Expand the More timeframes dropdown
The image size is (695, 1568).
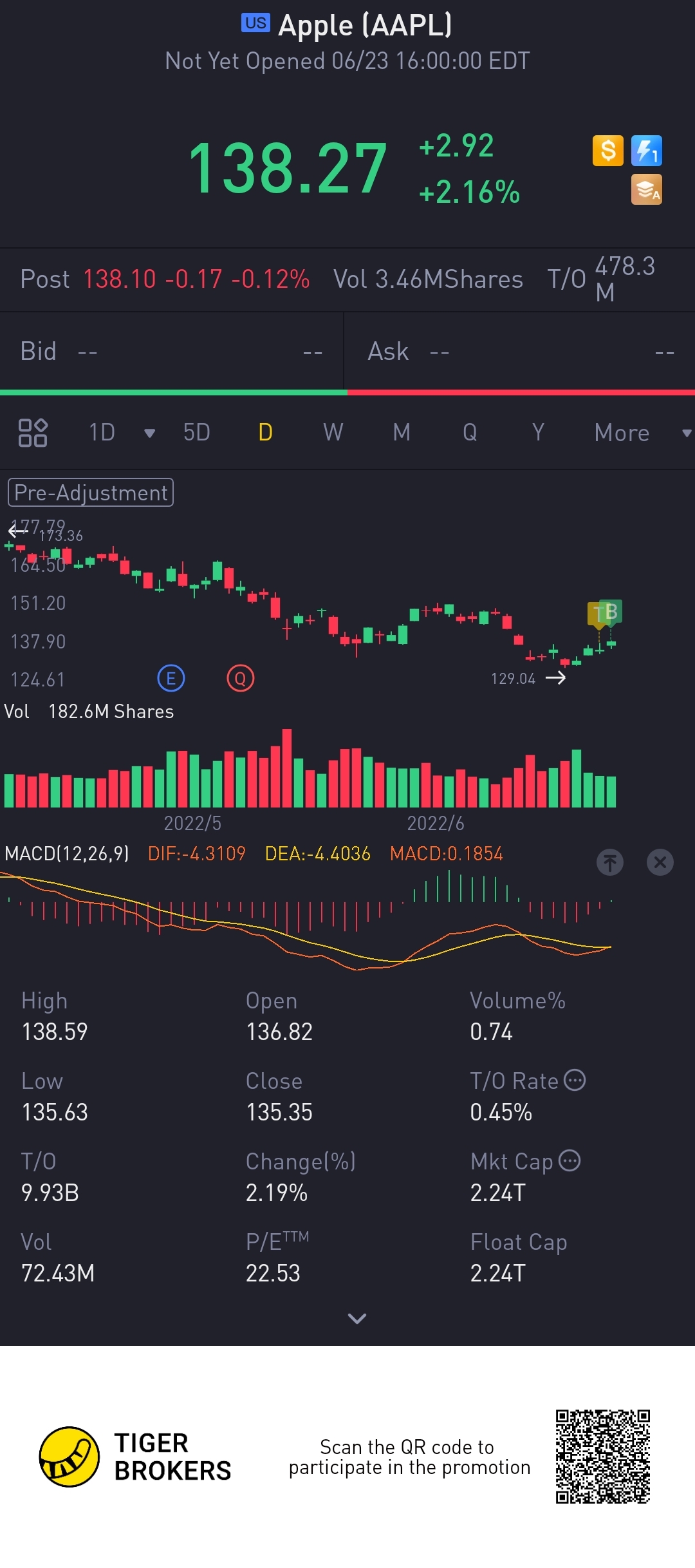pyautogui.click(x=687, y=433)
